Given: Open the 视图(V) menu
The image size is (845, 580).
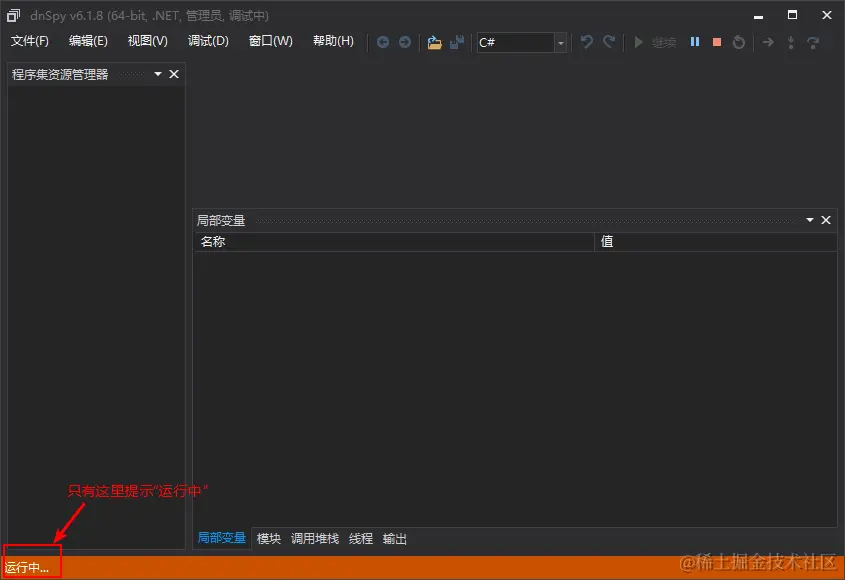Looking at the screenshot, I should (148, 41).
